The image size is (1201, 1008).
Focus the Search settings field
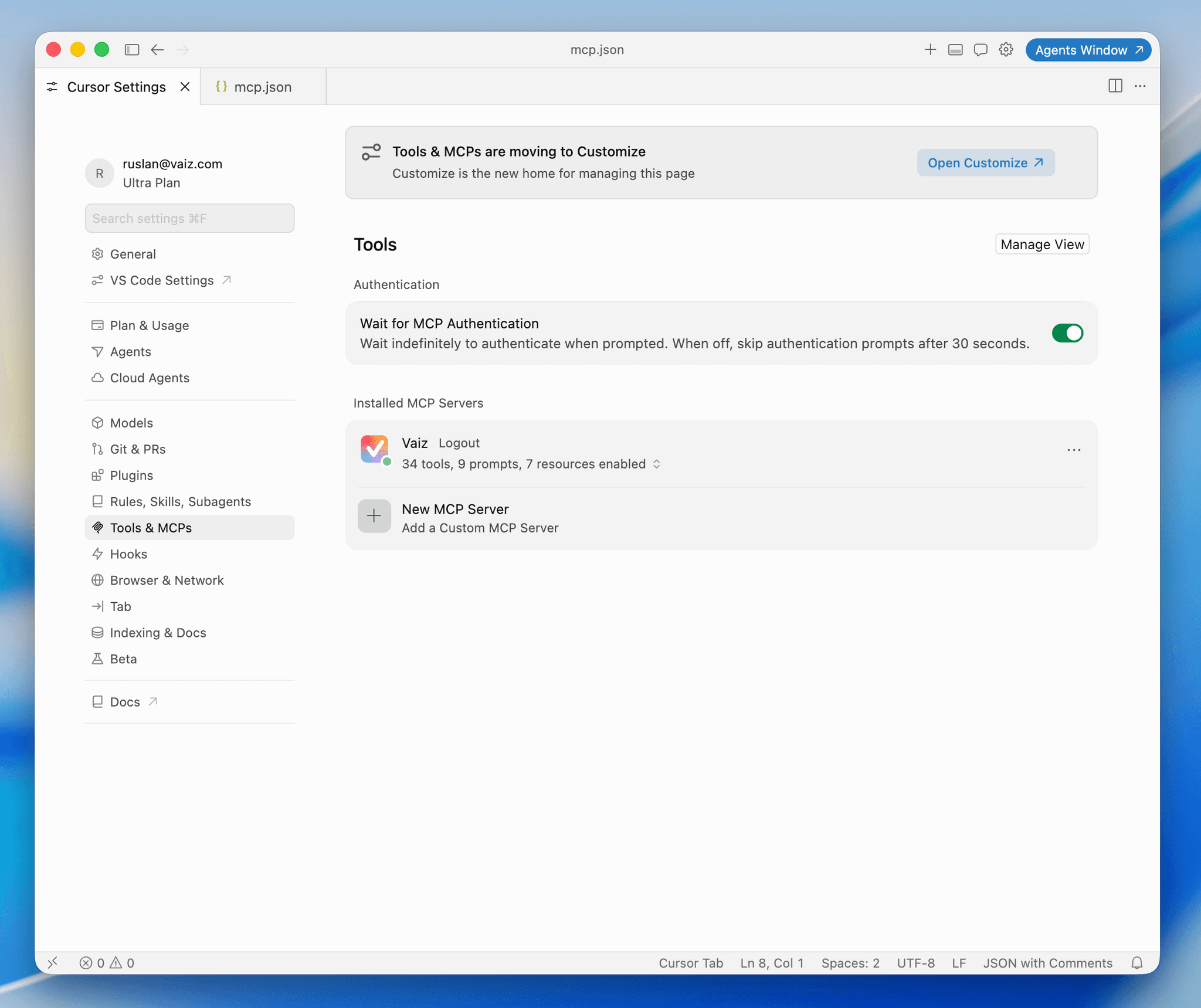point(189,218)
